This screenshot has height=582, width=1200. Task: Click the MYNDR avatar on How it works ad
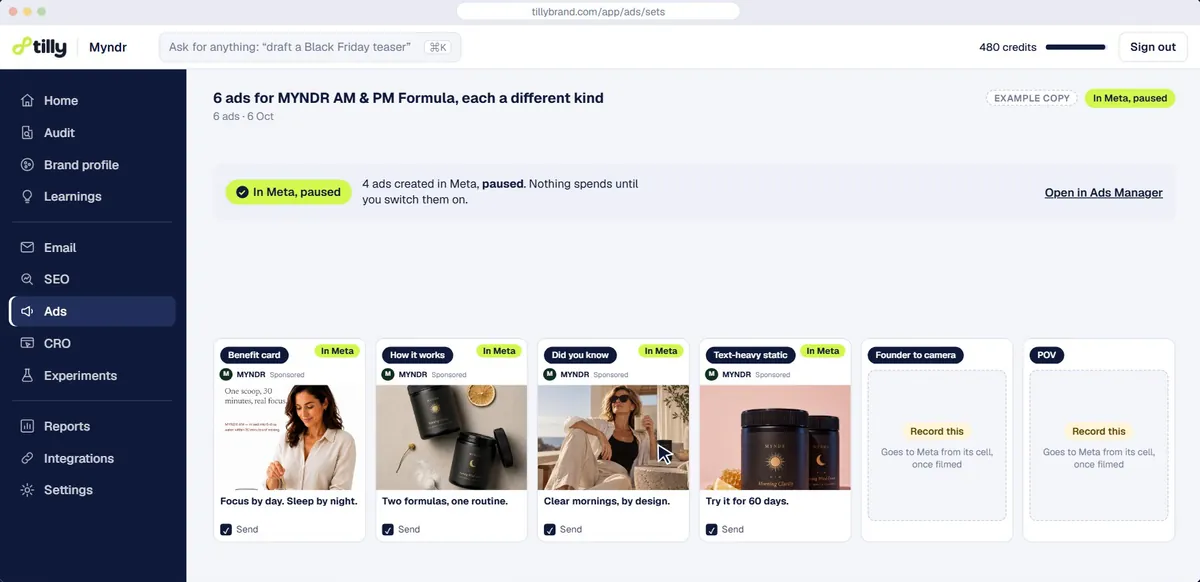click(388, 374)
